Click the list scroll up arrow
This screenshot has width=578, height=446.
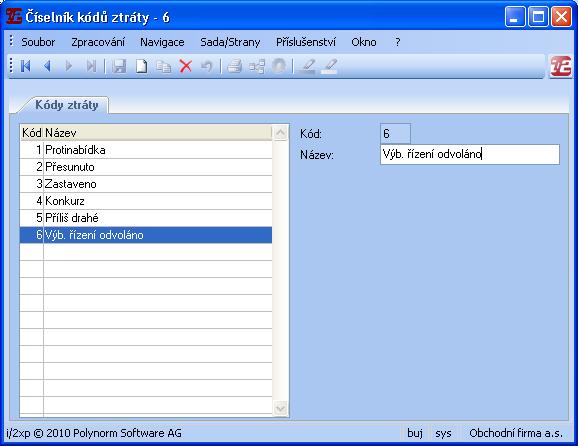point(280,133)
